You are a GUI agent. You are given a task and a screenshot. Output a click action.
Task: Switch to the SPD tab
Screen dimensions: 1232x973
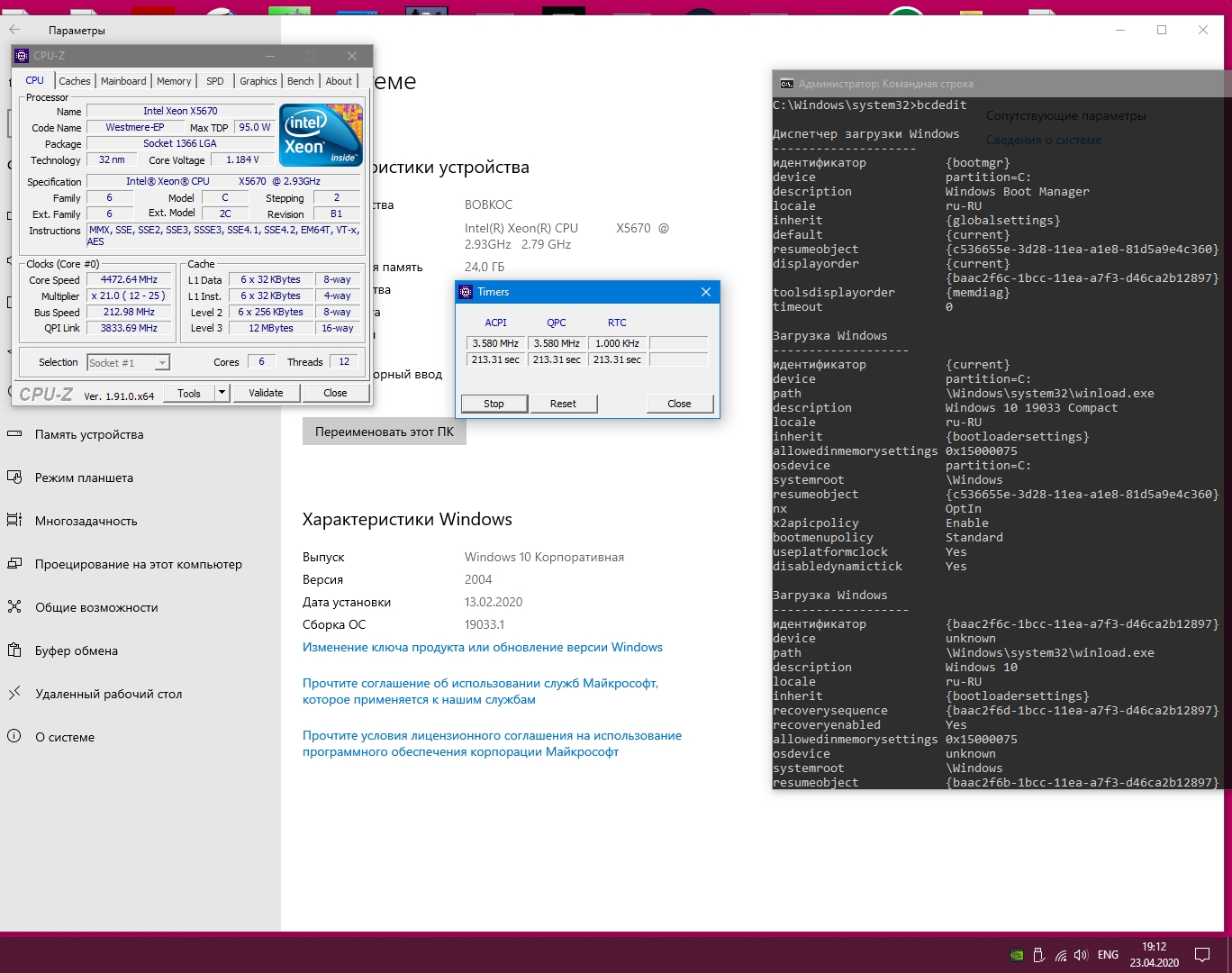[x=215, y=81]
